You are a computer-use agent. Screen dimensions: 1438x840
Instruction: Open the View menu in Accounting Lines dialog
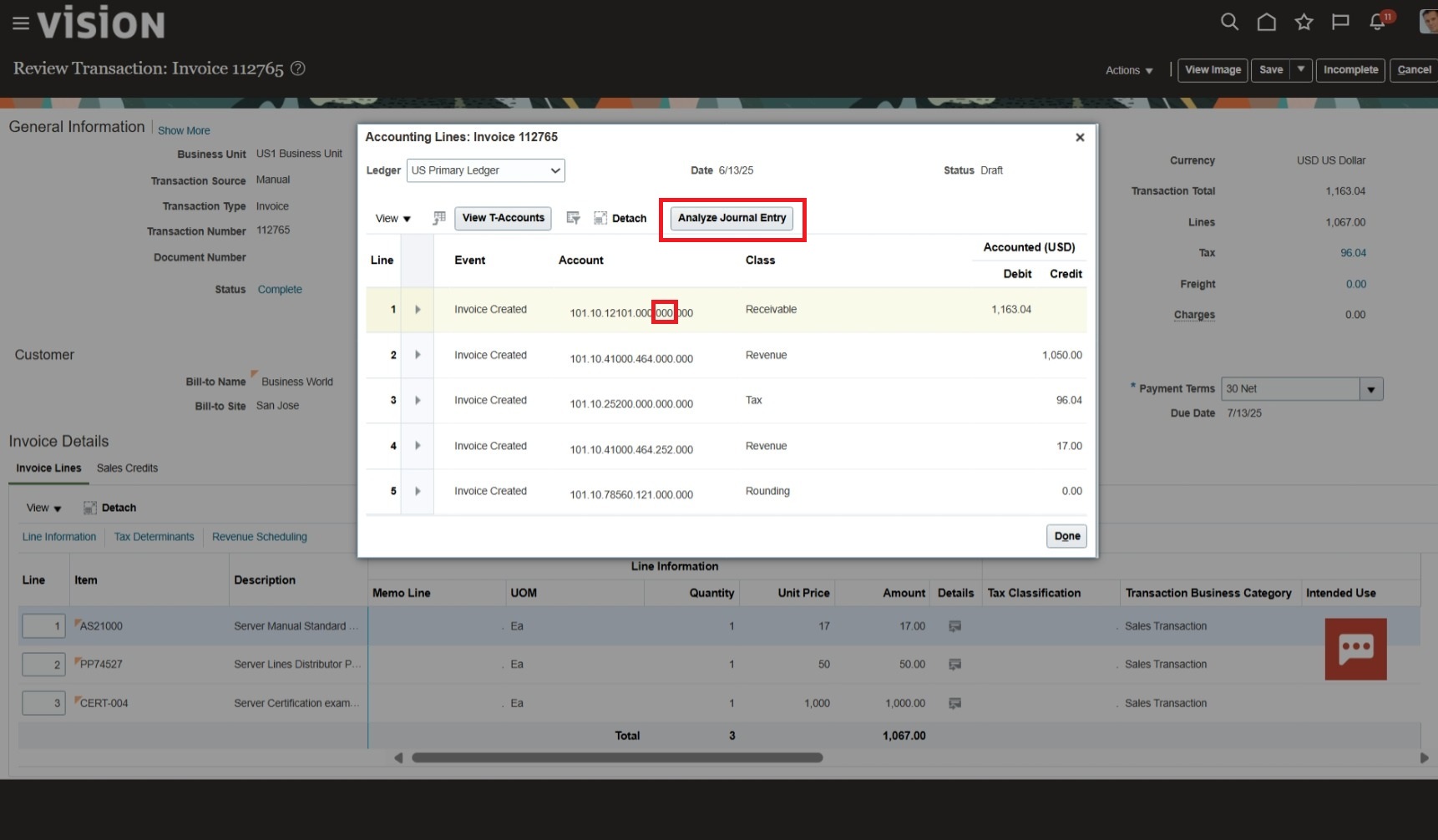tap(393, 219)
